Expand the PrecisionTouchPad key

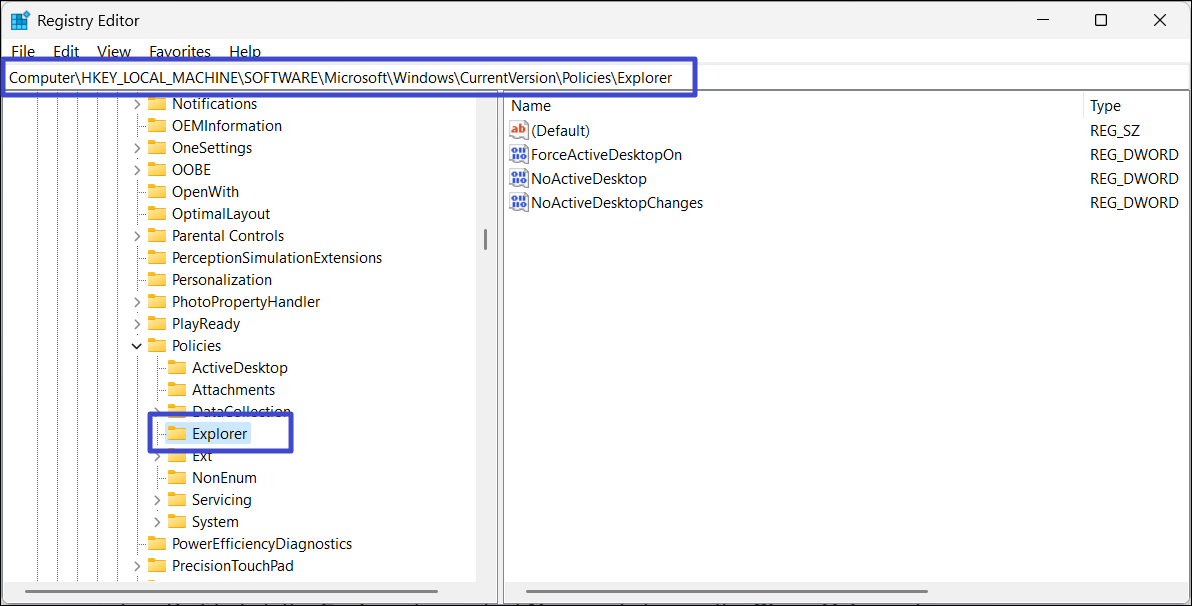[137, 566]
